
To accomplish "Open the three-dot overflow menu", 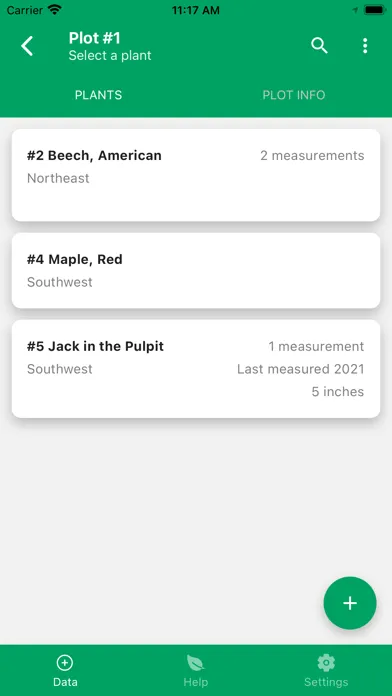I will tap(365, 46).
